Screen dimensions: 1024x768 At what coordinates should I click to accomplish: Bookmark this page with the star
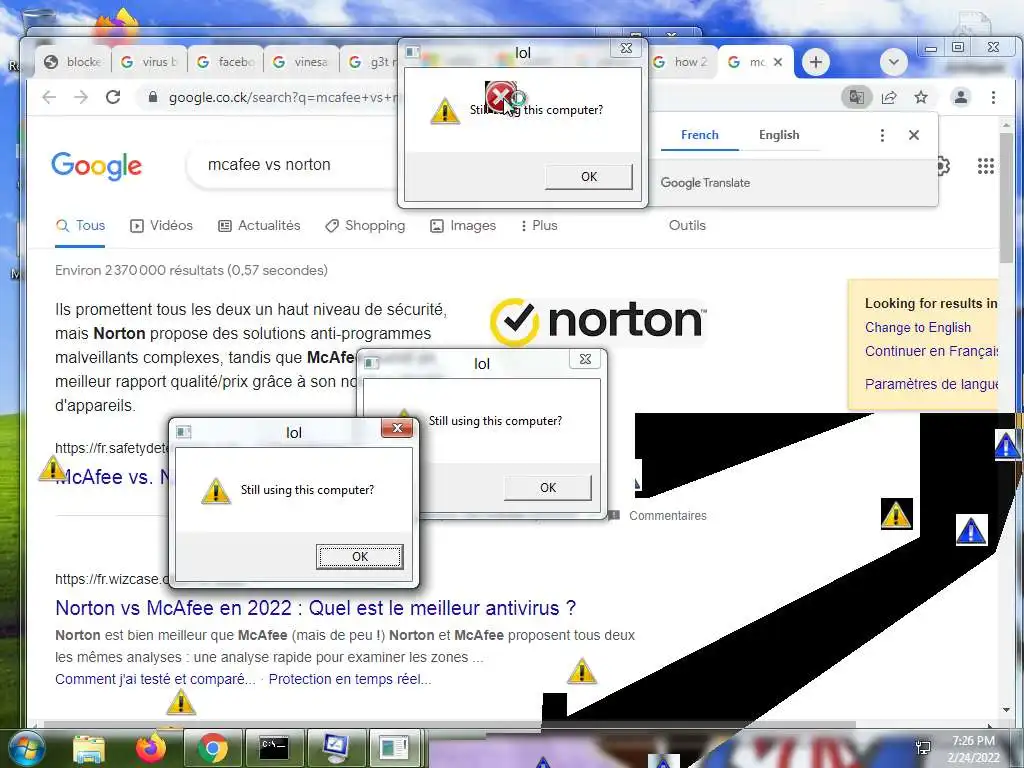(921, 97)
